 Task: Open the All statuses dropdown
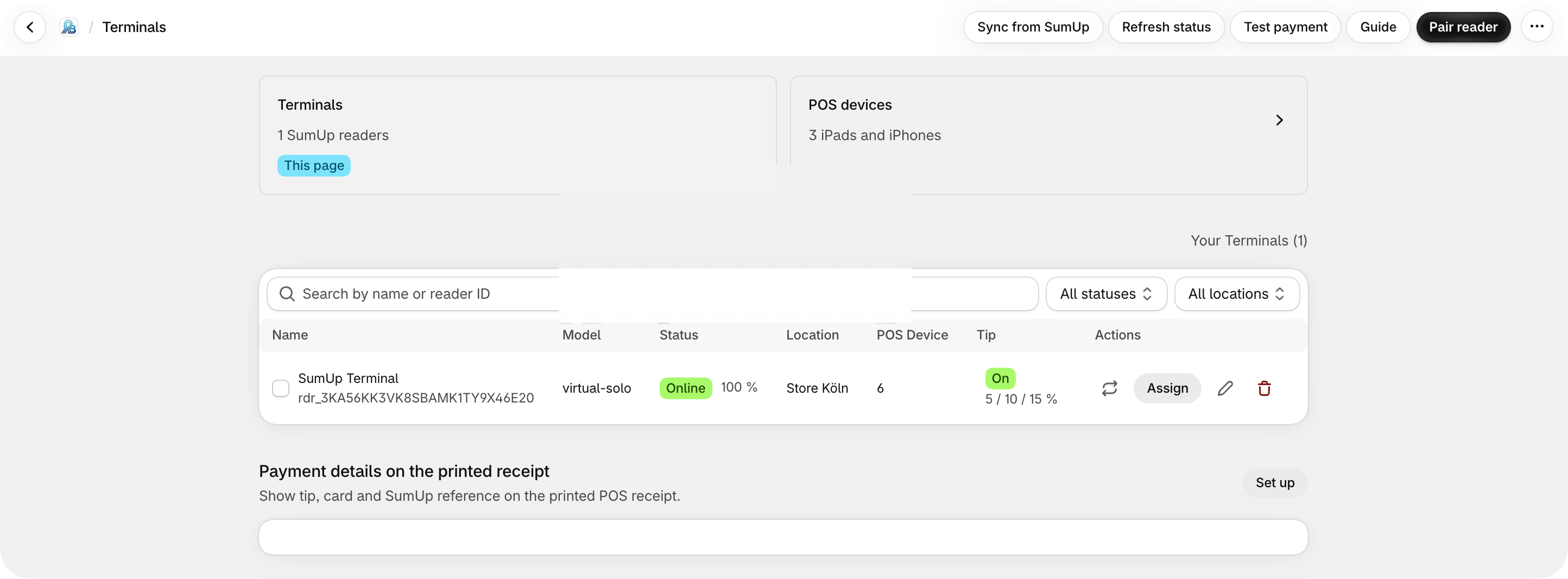[1106, 294]
